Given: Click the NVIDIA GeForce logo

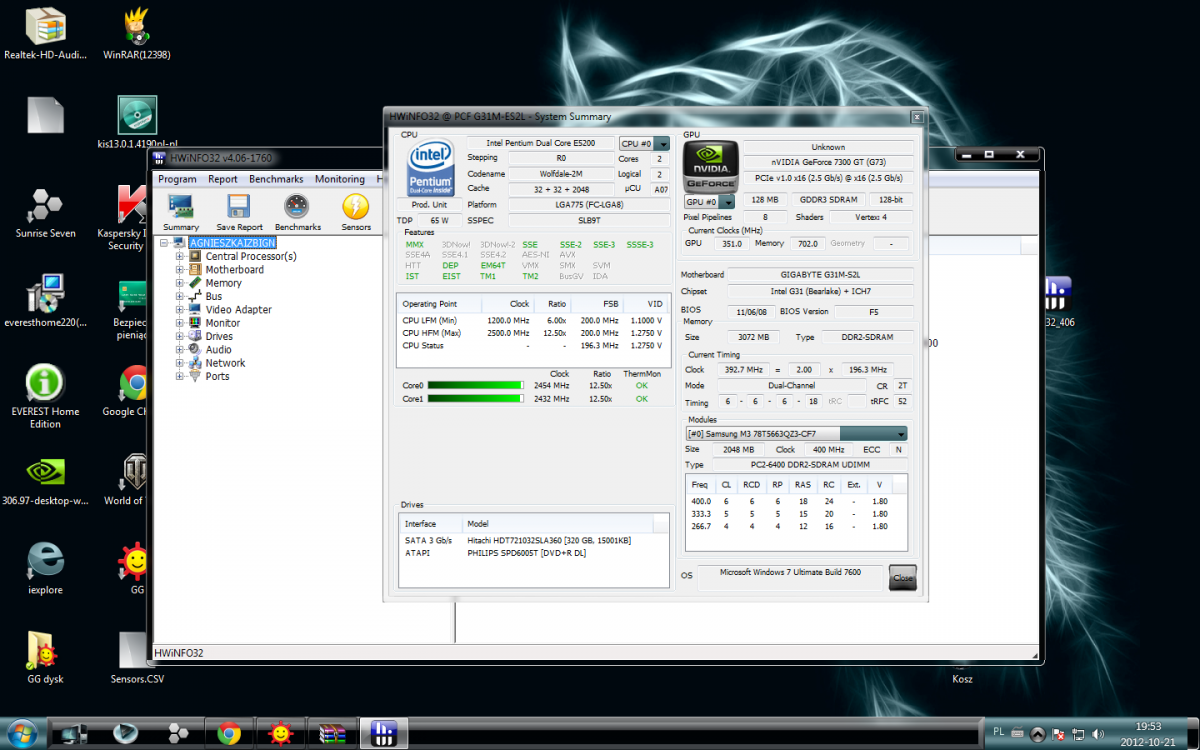Looking at the screenshot, I should [710, 167].
